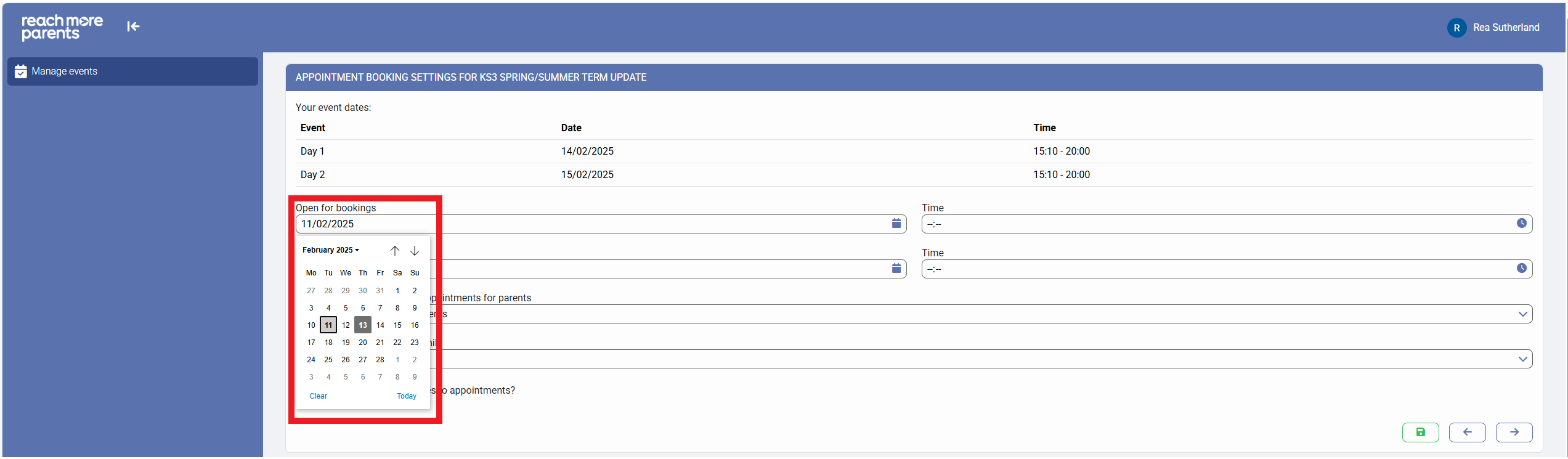
Task: Go to previous month with up arrow
Action: pyautogui.click(x=395, y=251)
